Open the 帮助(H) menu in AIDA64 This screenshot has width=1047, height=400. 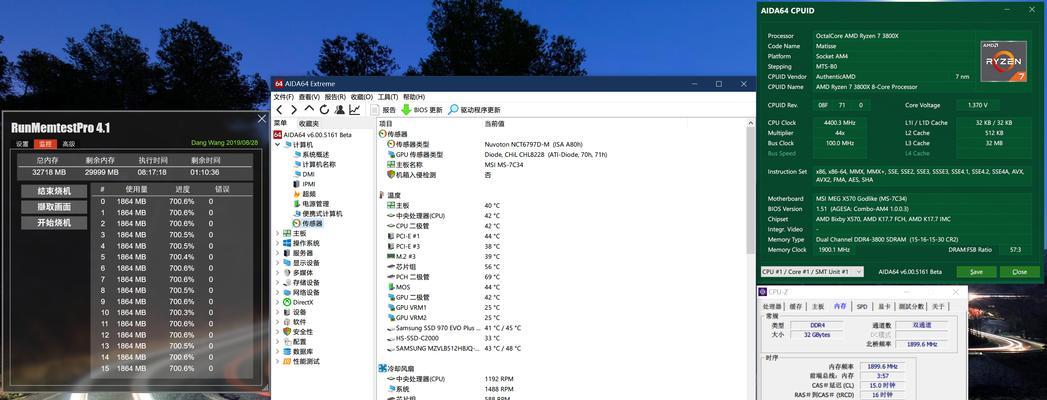tap(414, 97)
